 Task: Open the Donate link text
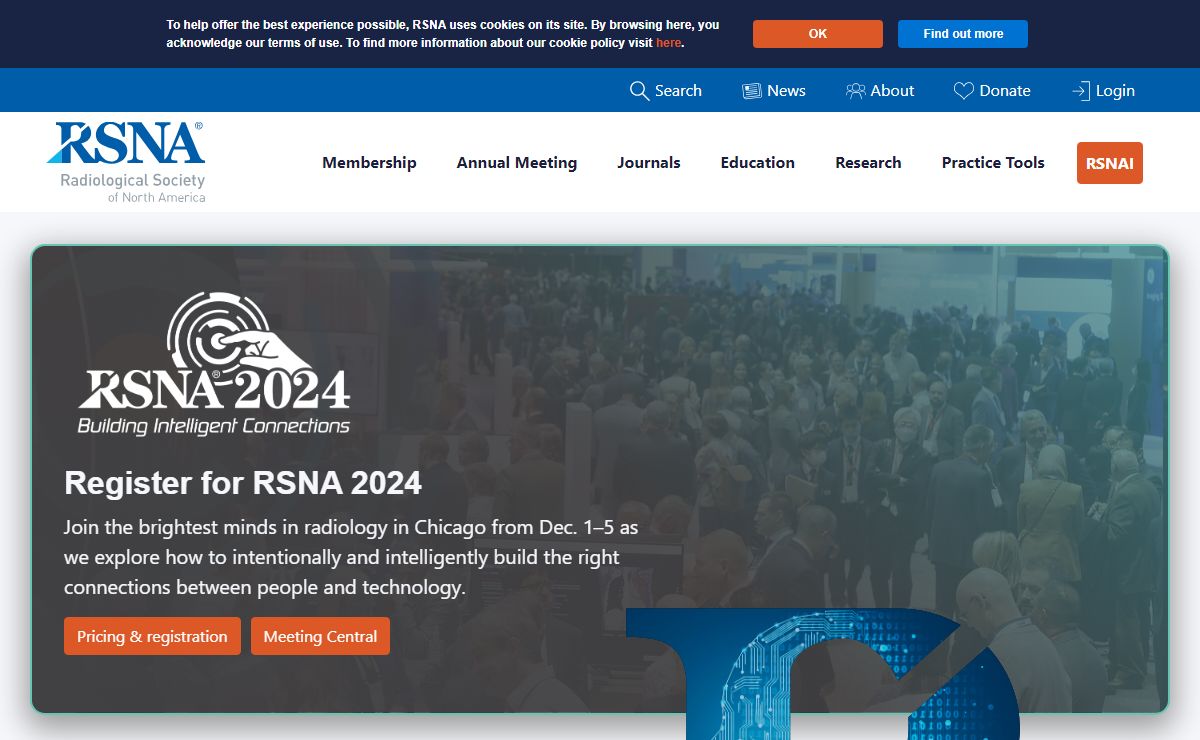[1005, 91]
